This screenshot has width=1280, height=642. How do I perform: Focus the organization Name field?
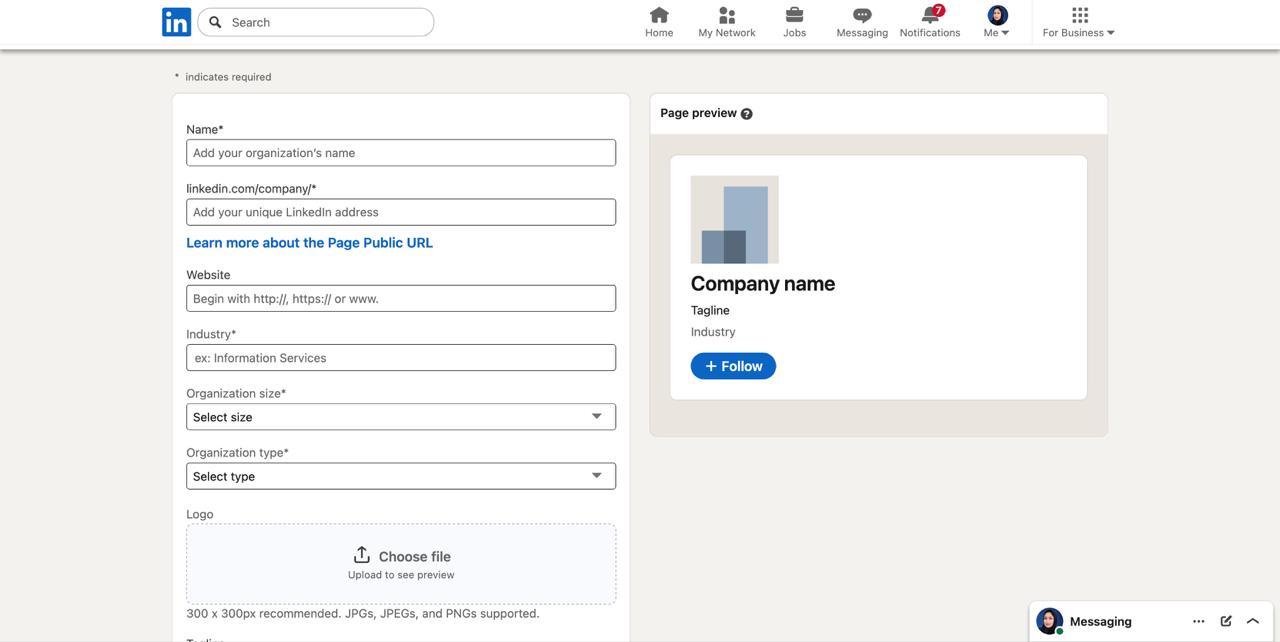click(401, 153)
